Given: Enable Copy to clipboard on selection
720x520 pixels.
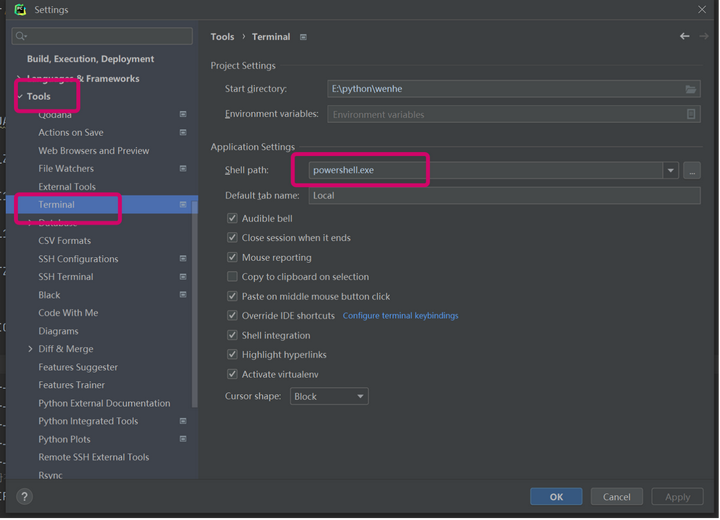Looking at the screenshot, I should point(233,277).
